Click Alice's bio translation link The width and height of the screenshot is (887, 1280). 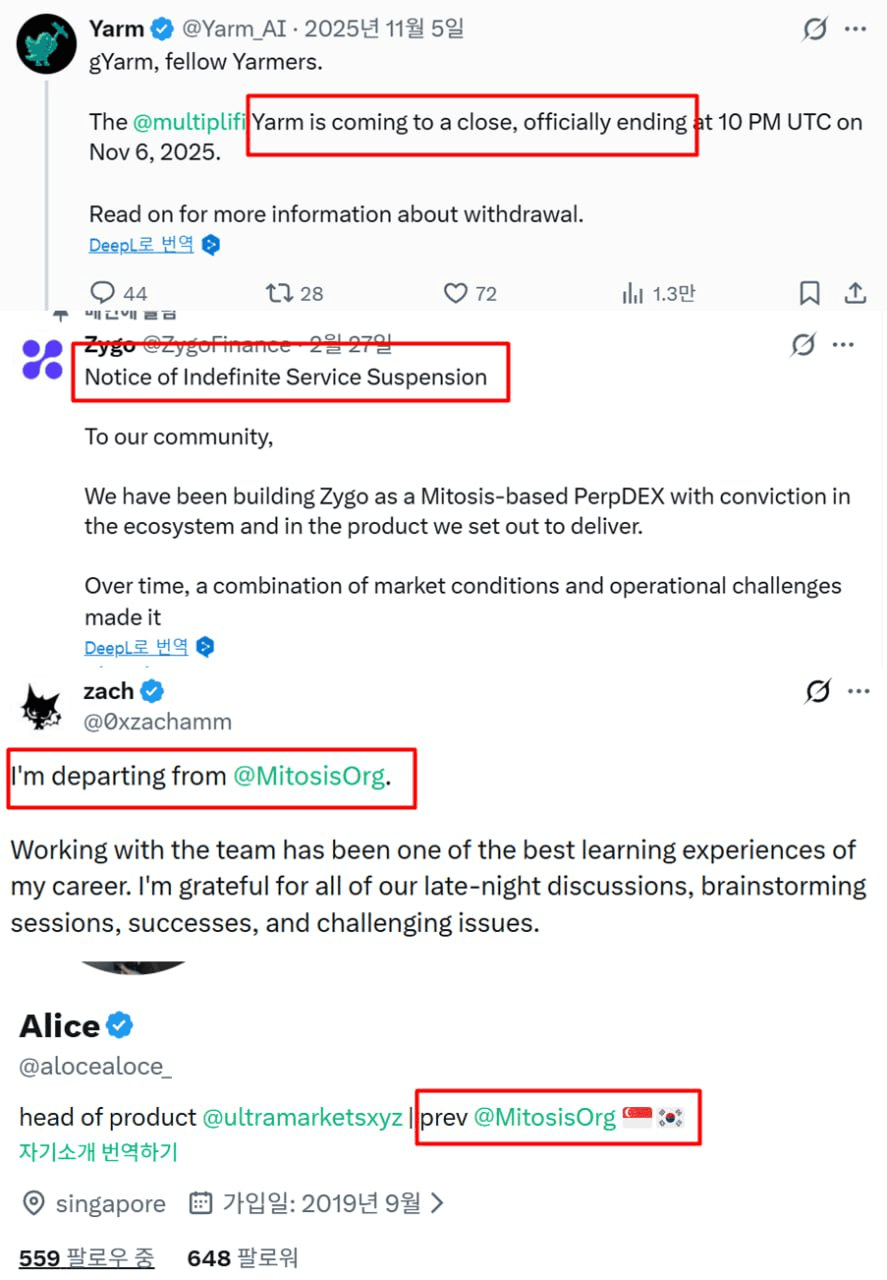point(98,1151)
